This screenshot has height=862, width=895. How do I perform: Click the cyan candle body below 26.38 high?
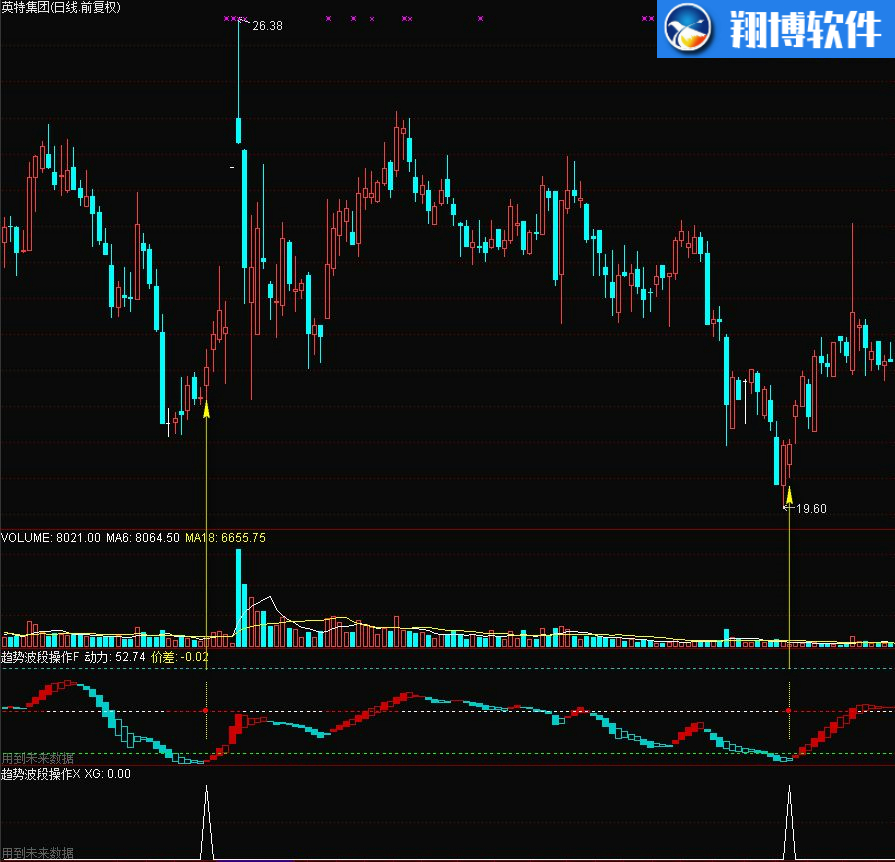click(239, 130)
